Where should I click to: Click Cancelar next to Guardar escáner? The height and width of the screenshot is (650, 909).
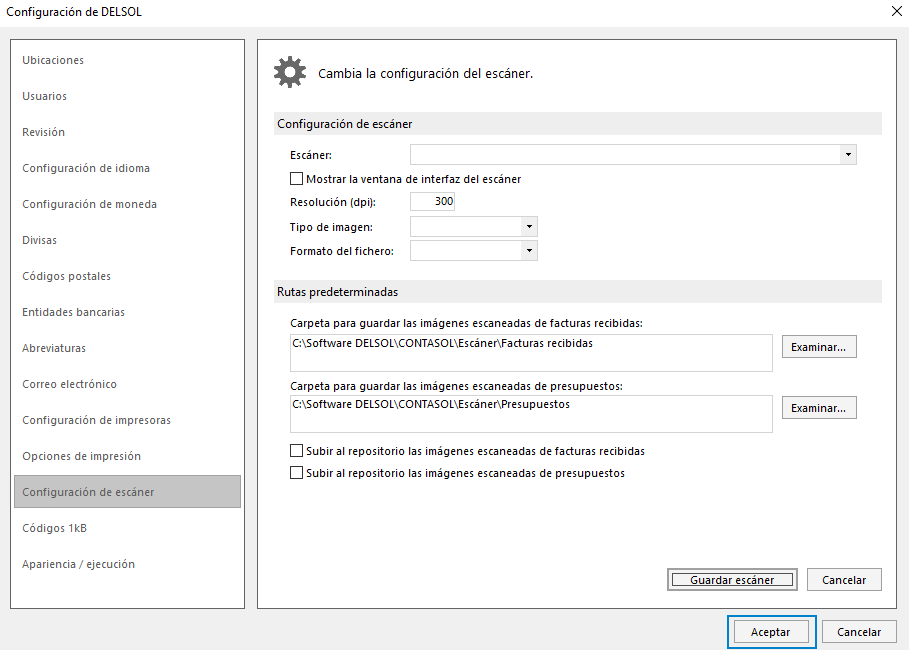[x=844, y=579]
